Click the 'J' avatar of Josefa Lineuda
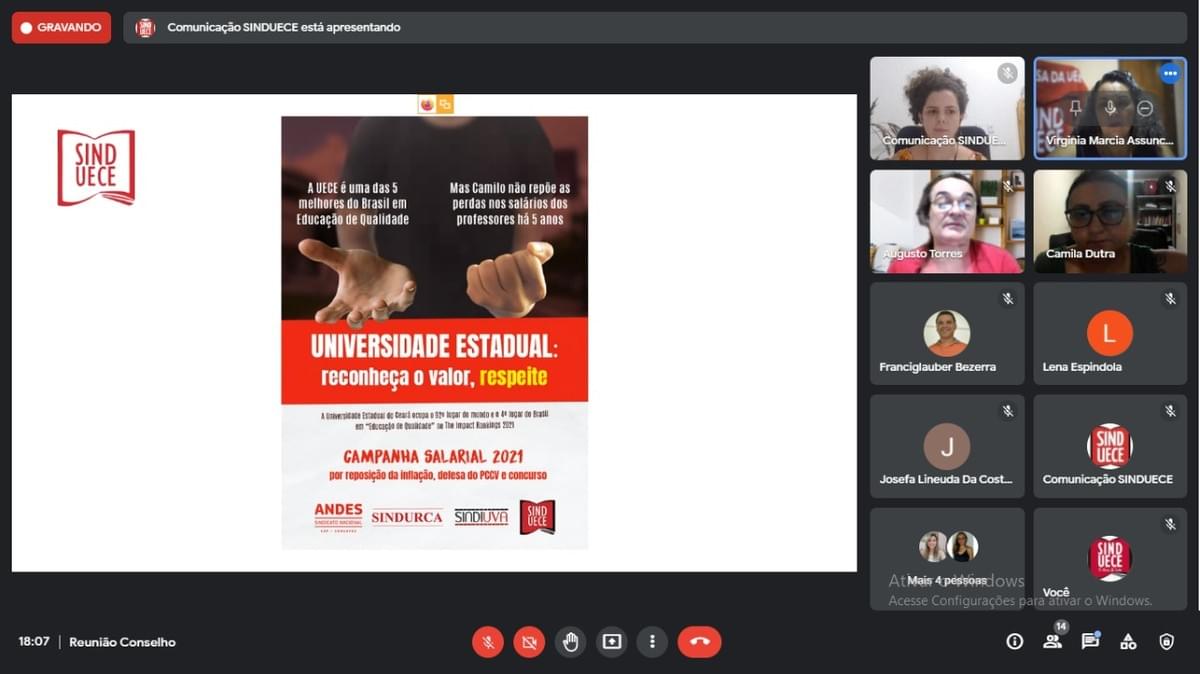Screen dimensions: 1200x674 [947, 446]
